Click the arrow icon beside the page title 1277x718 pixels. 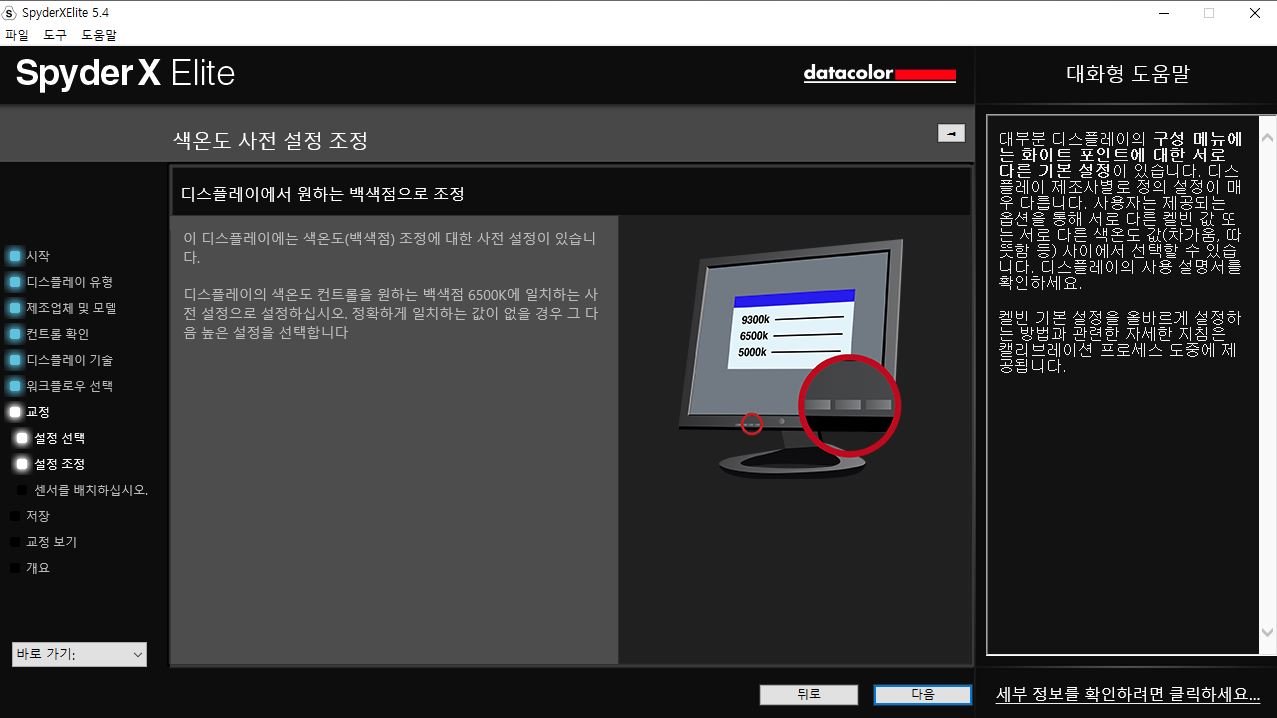click(x=951, y=133)
